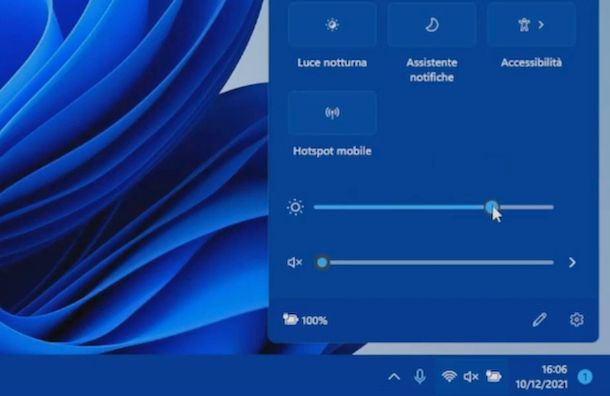Click the brightness sun icon
This screenshot has height=396, width=610.
[295, 207]
